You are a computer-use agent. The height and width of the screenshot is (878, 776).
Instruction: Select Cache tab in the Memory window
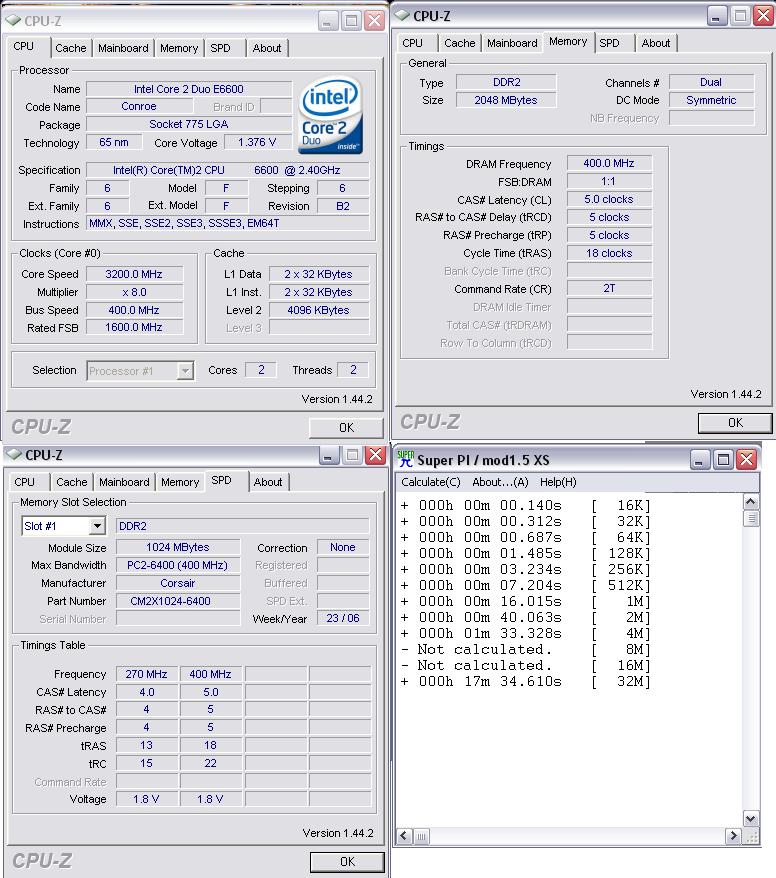pyautogui.click(x=460, y=43)
